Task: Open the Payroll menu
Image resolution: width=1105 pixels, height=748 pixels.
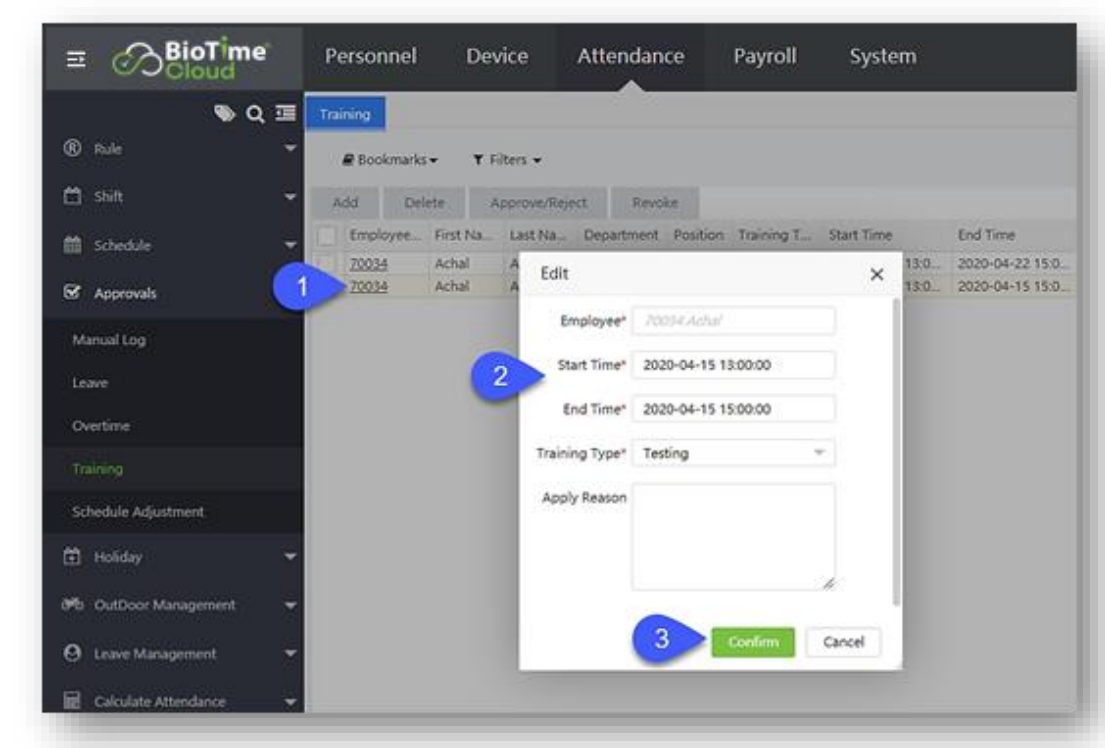Action: pyautogui.click(x=765, y=57)
